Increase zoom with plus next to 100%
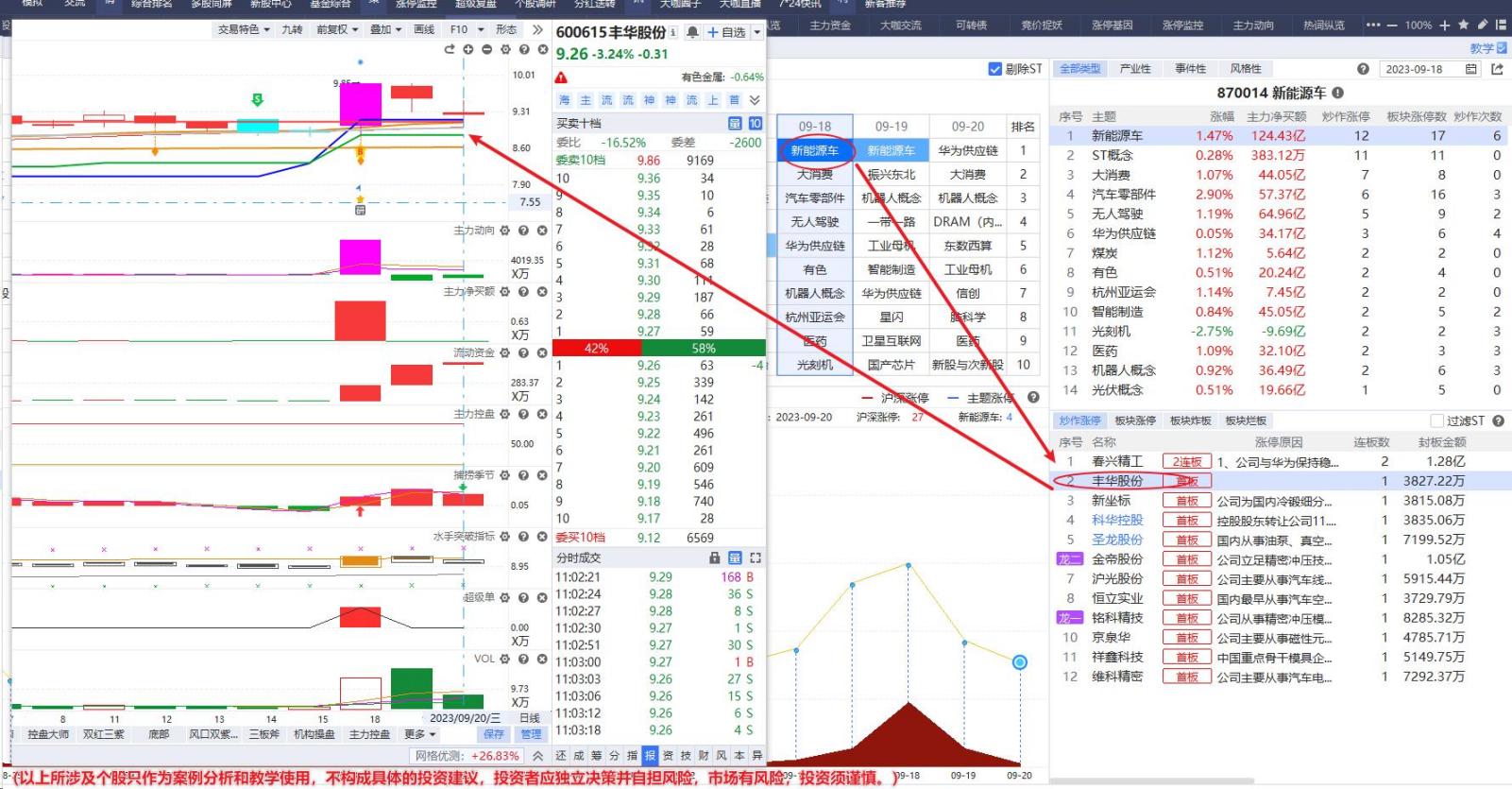Screen dimensions: 1512x789 pos(1445,25)
